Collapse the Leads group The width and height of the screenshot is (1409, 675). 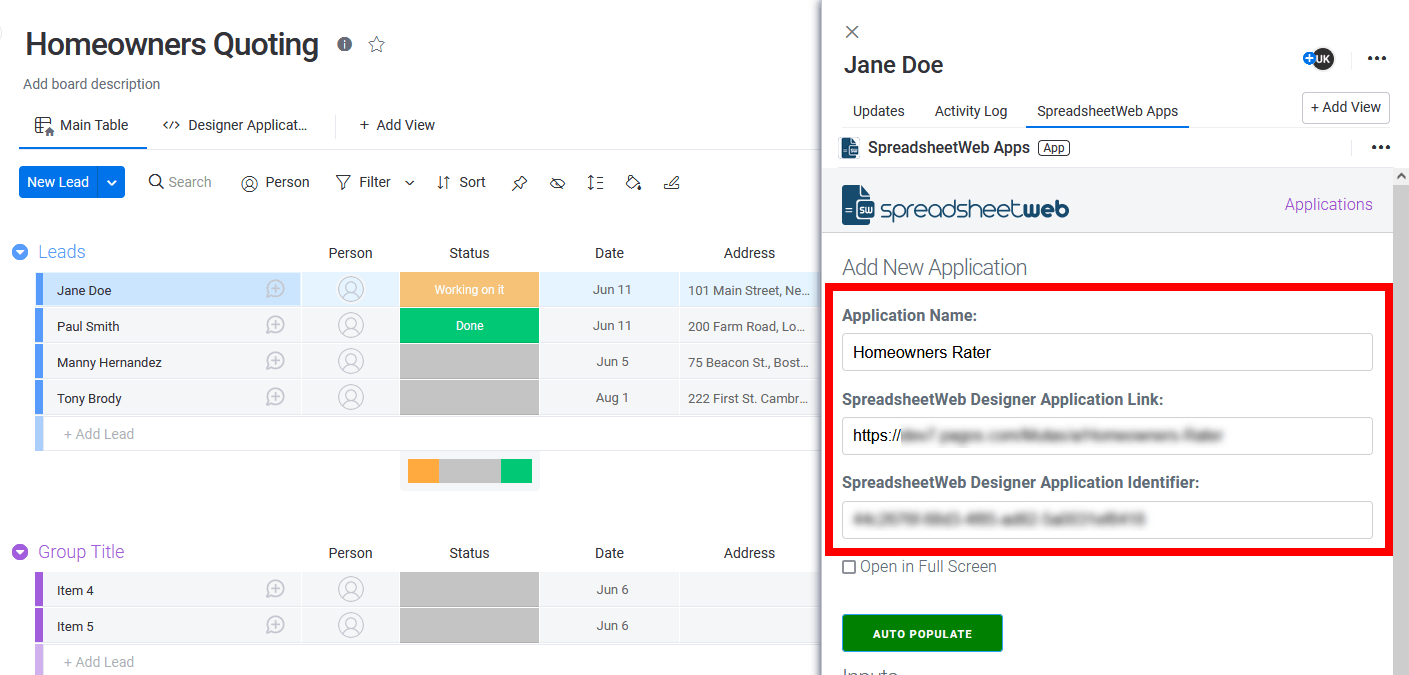point(20,251)
